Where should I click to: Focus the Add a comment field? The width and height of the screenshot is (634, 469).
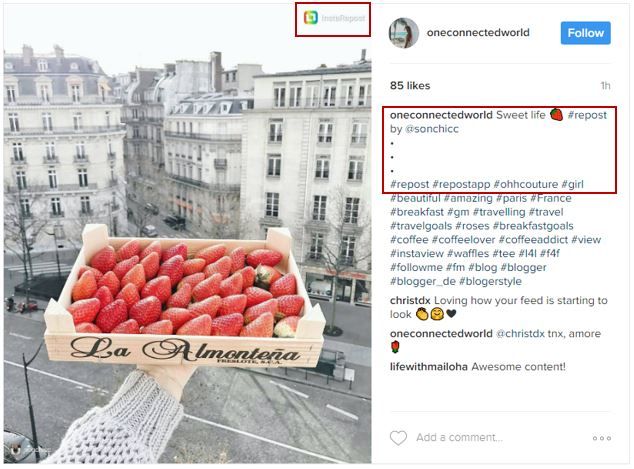coord(459,437)
